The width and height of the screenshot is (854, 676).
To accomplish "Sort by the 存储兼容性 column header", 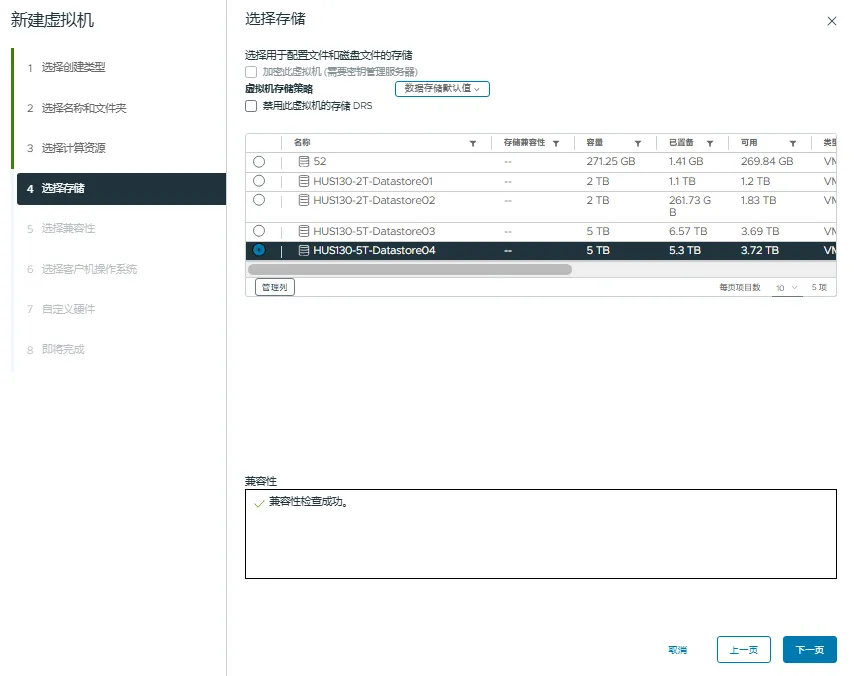I will click(x=524, y=143).
